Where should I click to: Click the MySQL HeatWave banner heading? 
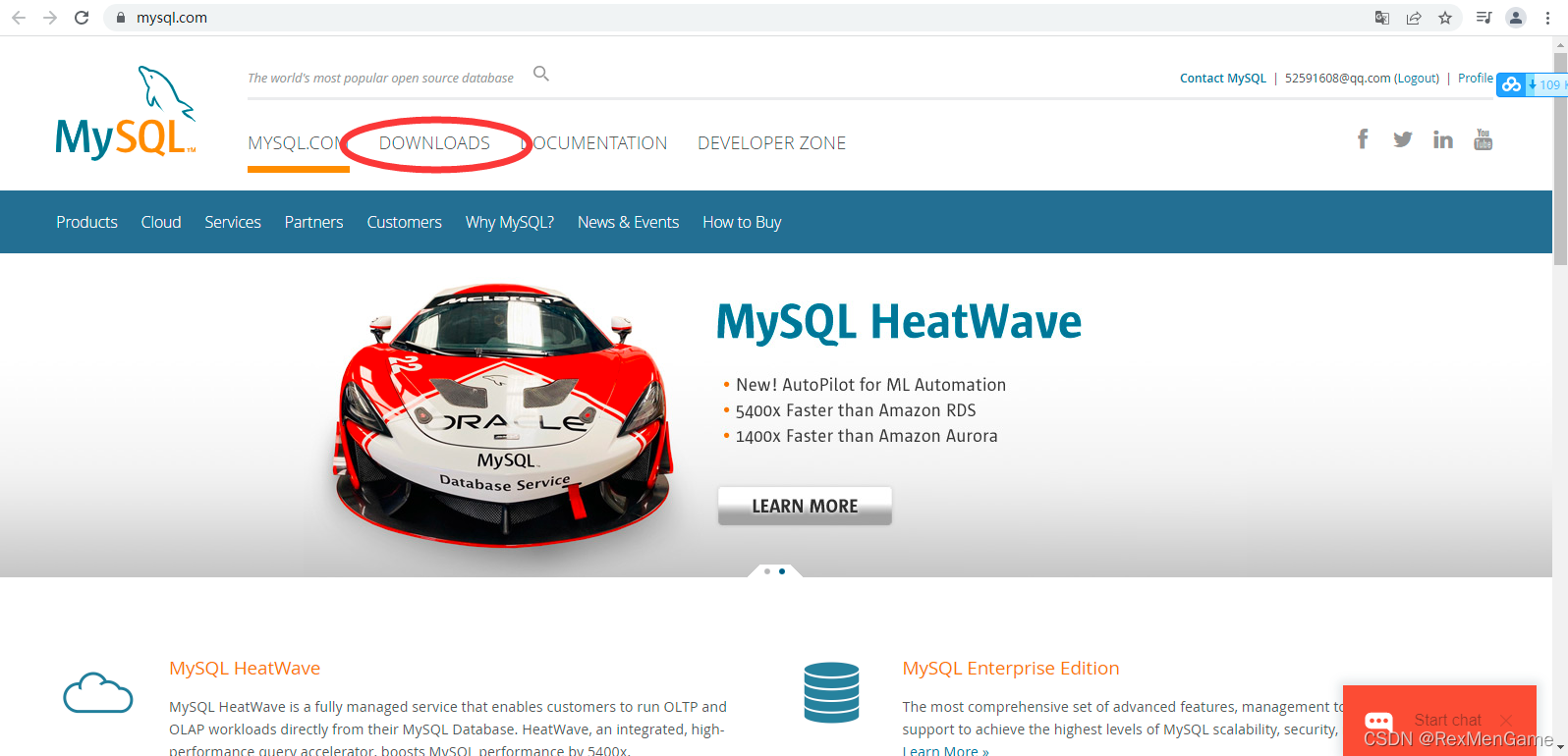(x=898, y=321)
